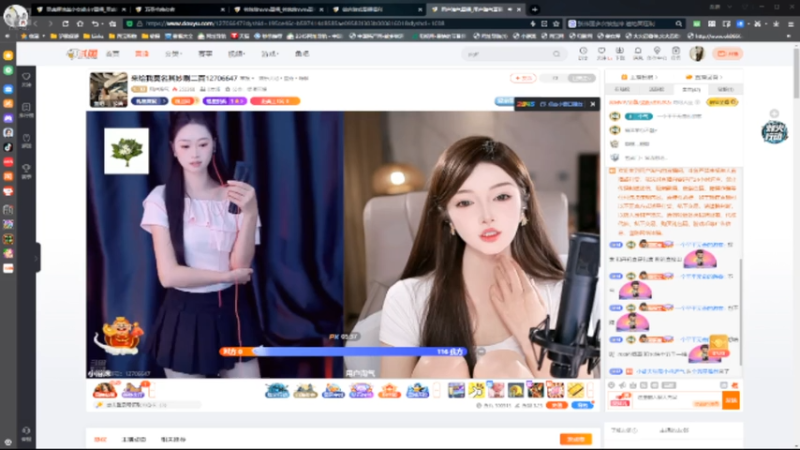Click the small-window playback button in popup bar
This screenshot has width=800, height=450.
pyautogui.click(x=561, y=104)
